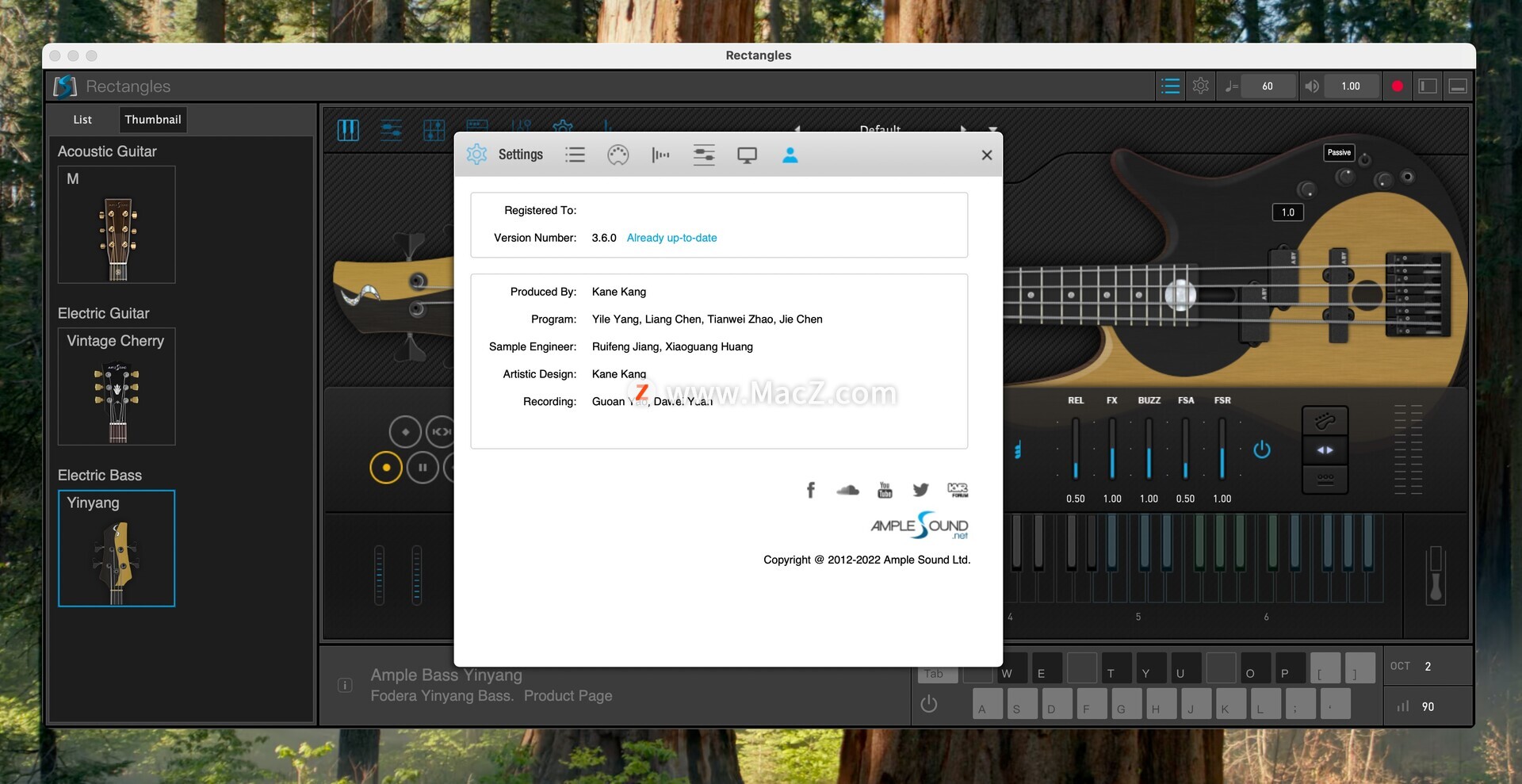Open the grid mixer panel tab

pyautogui.click(x=434, y=130)
